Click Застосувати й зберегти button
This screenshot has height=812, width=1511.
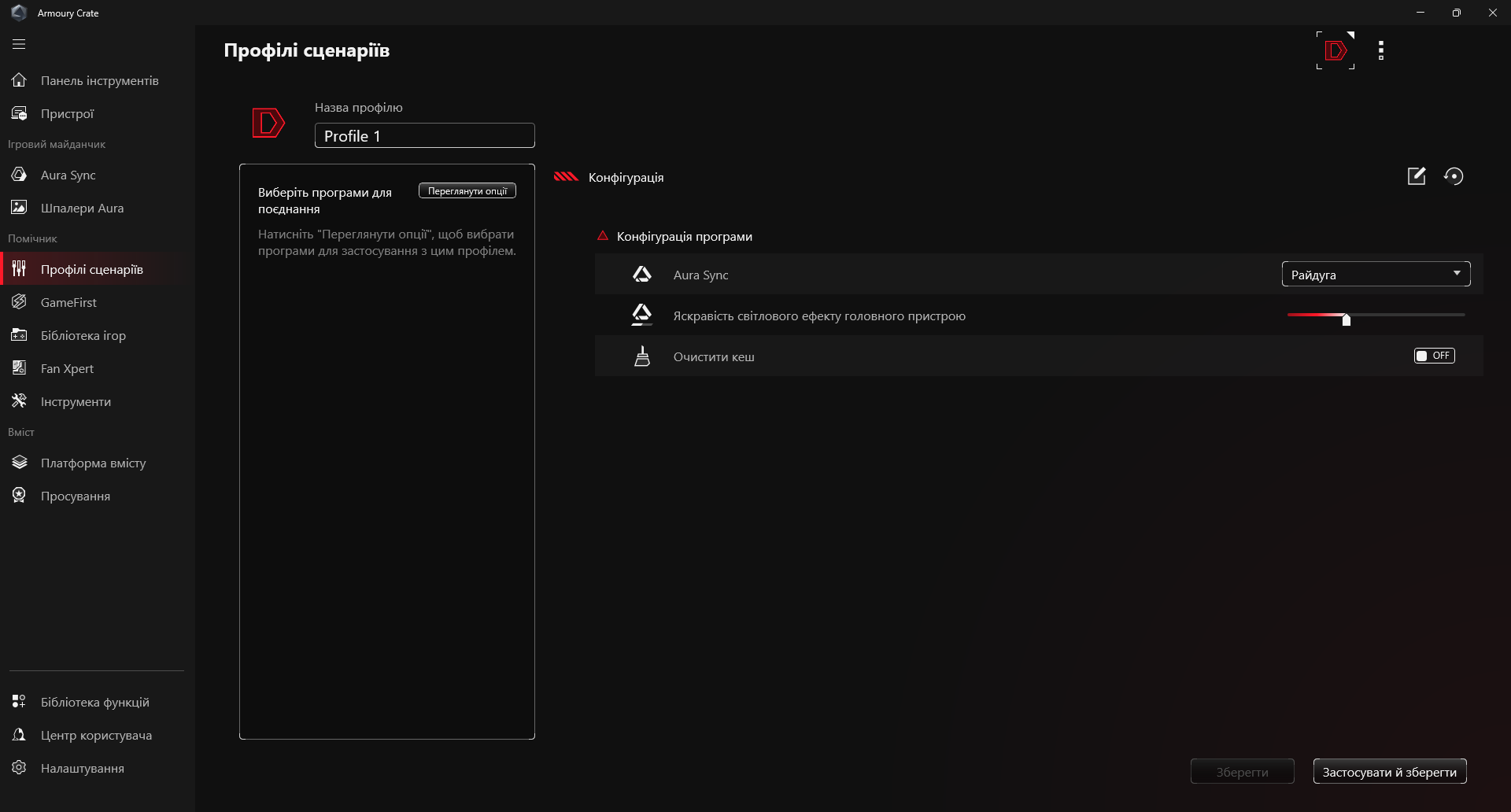pos(1389,772)
